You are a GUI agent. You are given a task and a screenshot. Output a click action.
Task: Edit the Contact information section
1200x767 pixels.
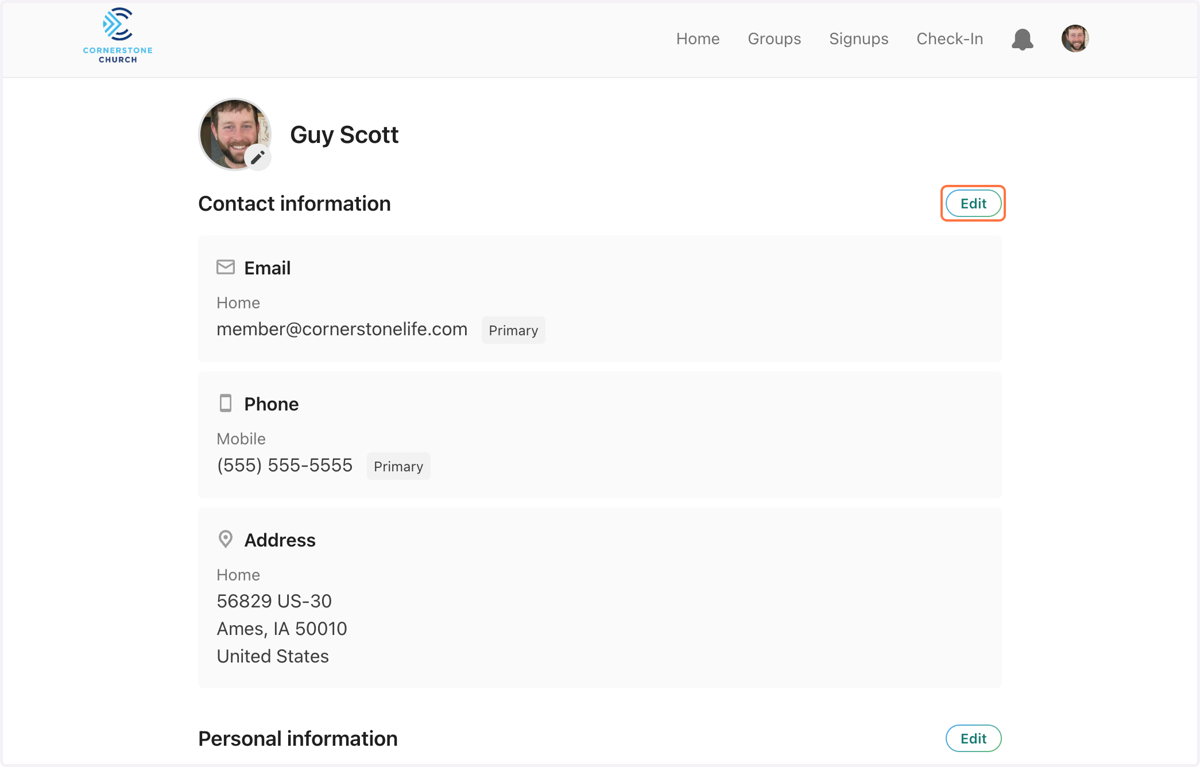[x=973, y=203]
